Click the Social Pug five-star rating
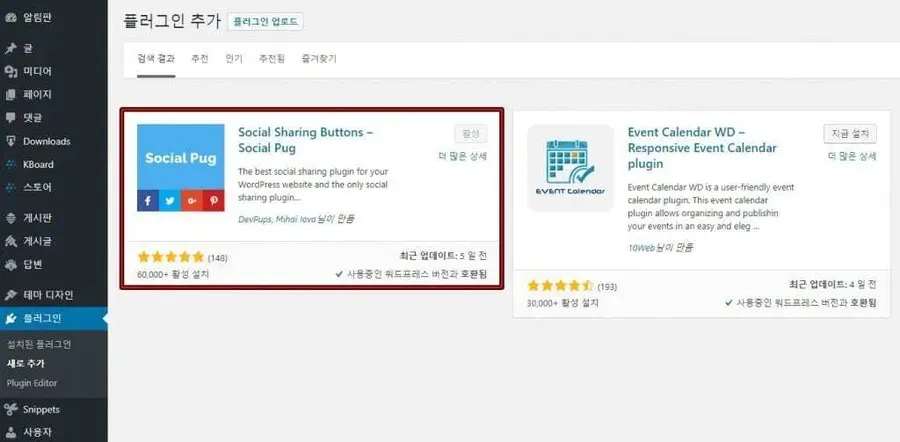This screenshot has height=442, width=900. coord(170,257)
